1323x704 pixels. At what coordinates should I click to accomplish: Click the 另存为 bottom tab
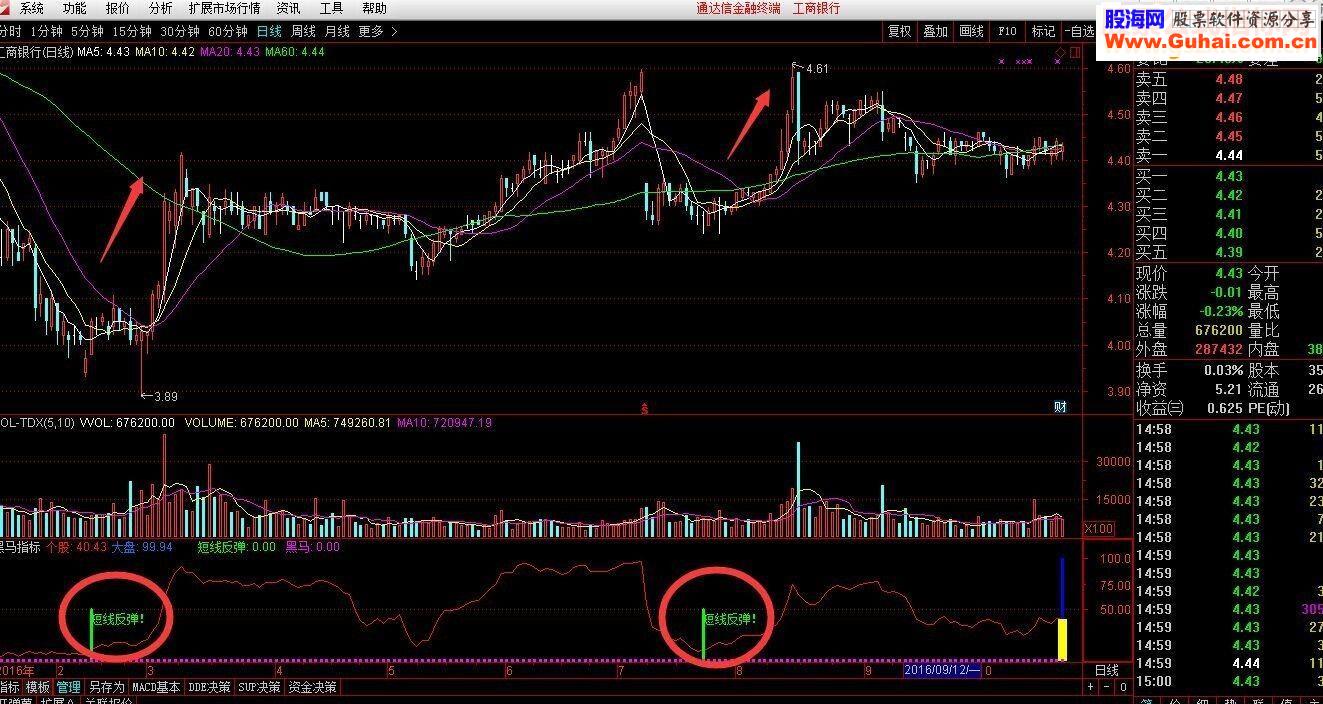point(106,687)
